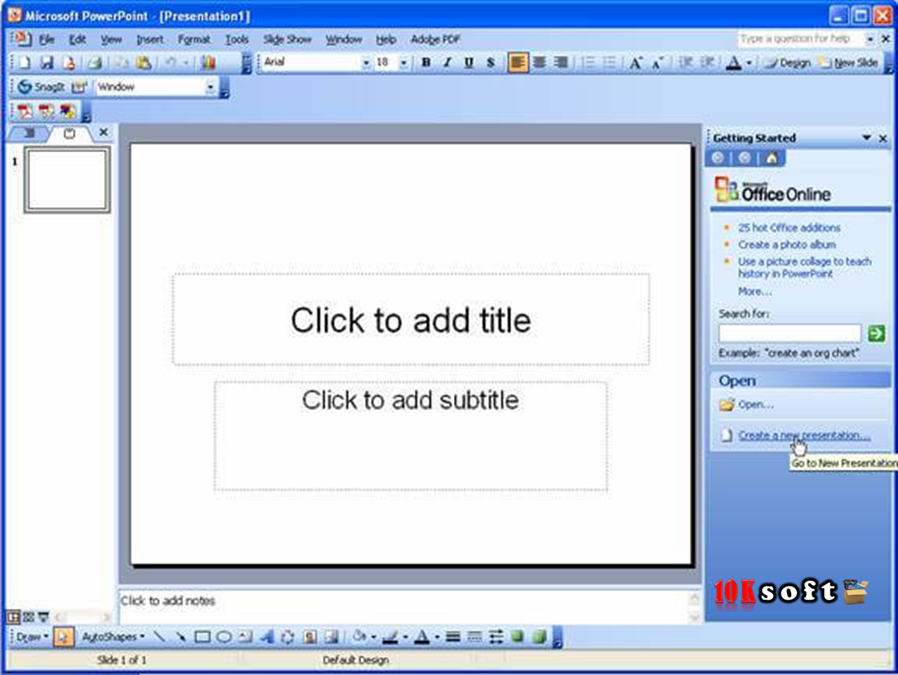The width and height of the screenshot is (898, 675).
Task: Decrease font size with small A icon
Action: point(657,62)
